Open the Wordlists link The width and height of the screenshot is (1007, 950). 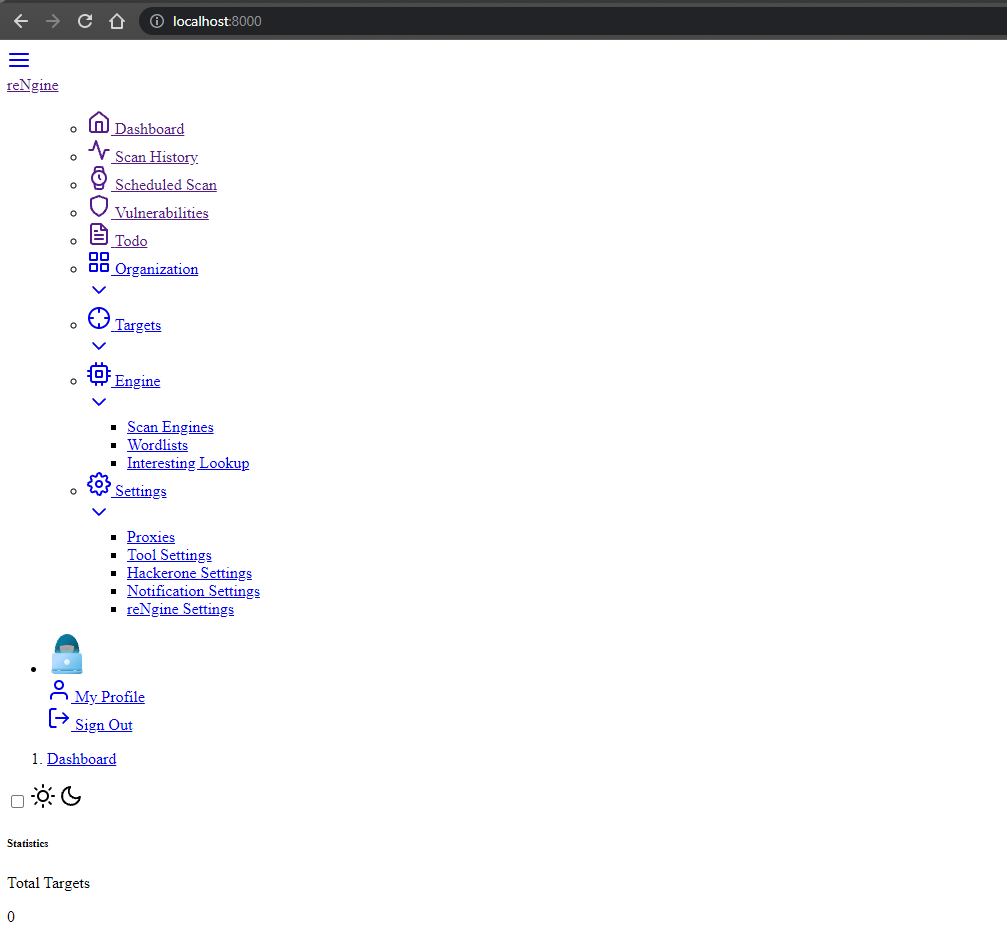157,445
